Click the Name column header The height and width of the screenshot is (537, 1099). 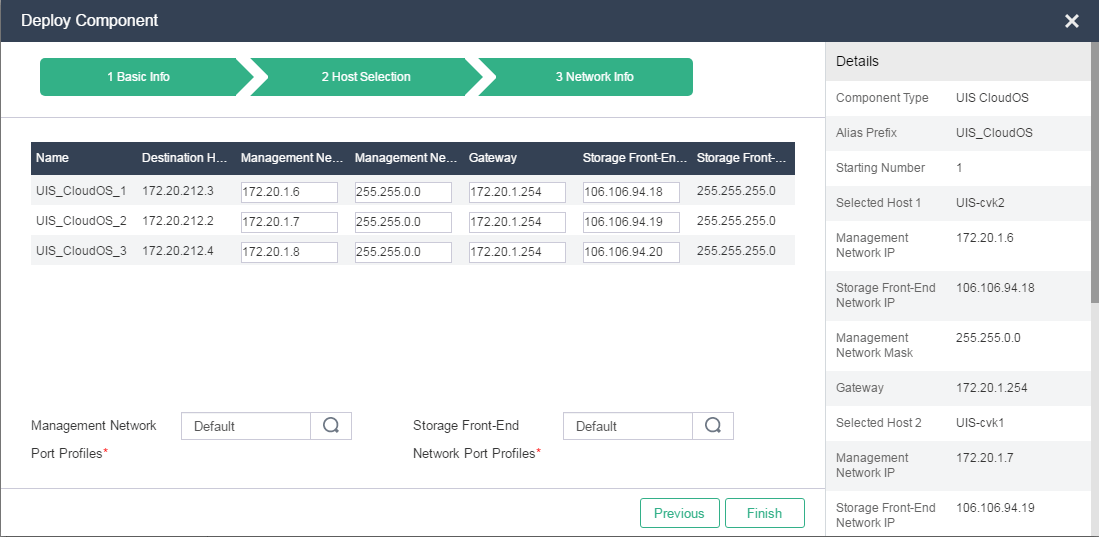click(x=52, y=158)
